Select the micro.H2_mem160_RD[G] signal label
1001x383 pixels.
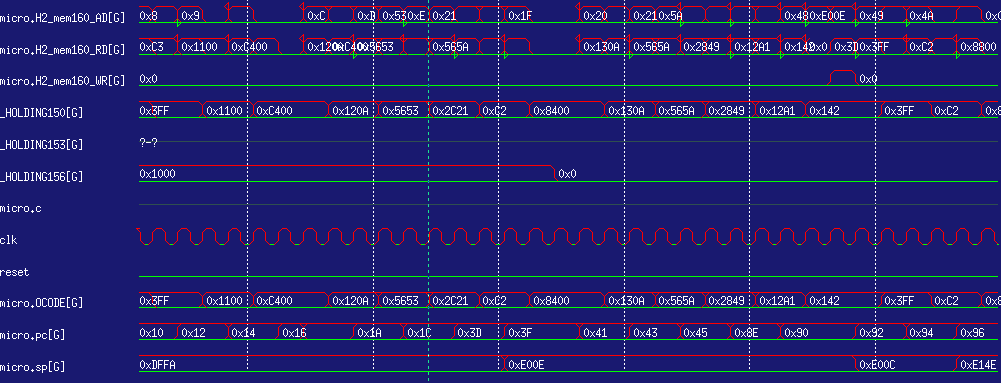coord(63,49)
